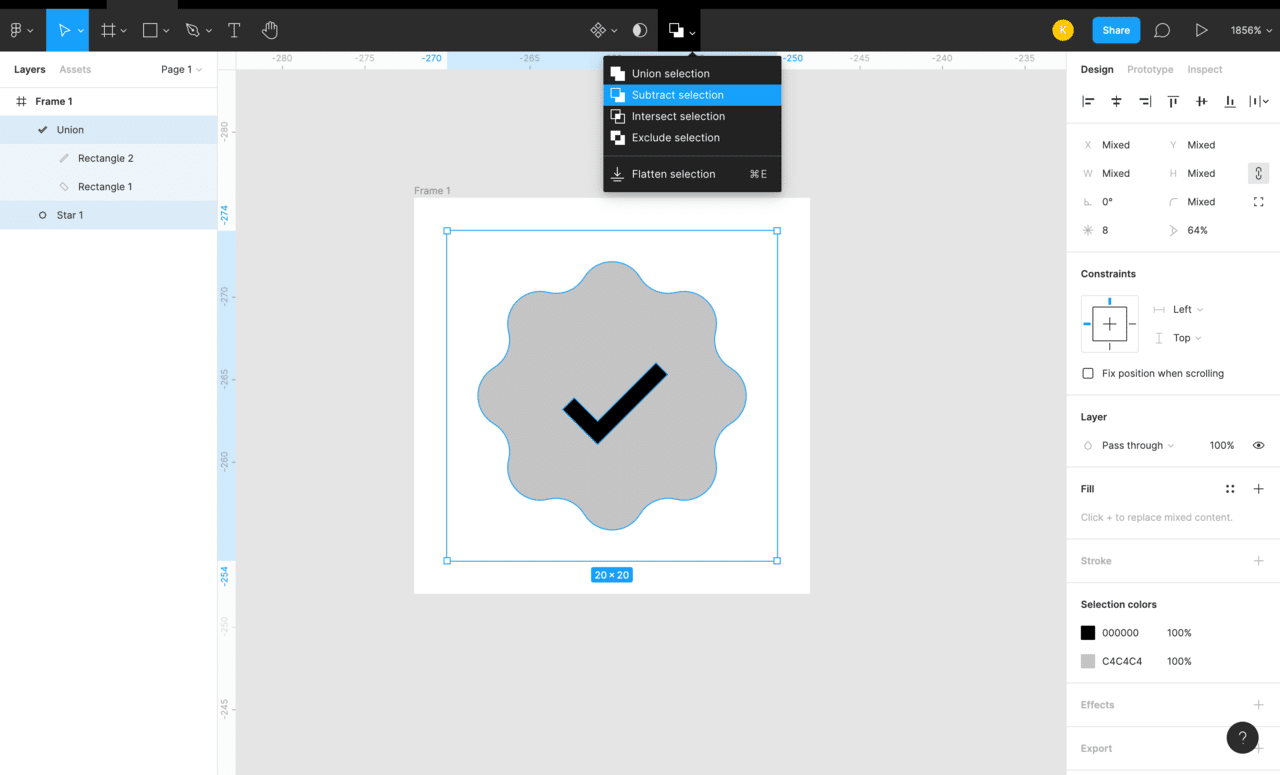
Task: Toggle constrain proportions link icon
Action: (x=1258, y=173)
